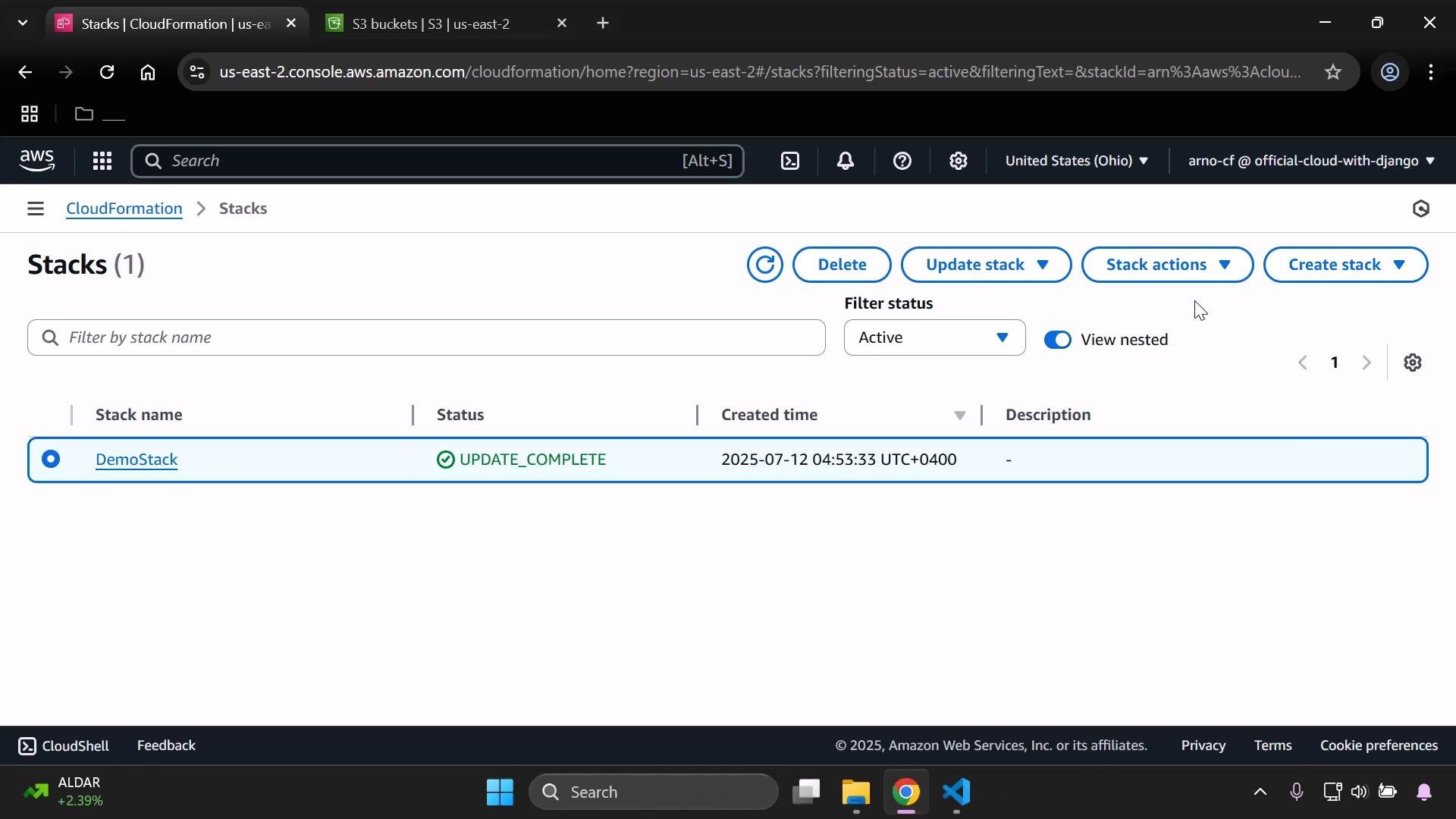This screenshot has width=1456, height=819.
Task: Click the Filter by stack name field
Action: tap(426, 337)
